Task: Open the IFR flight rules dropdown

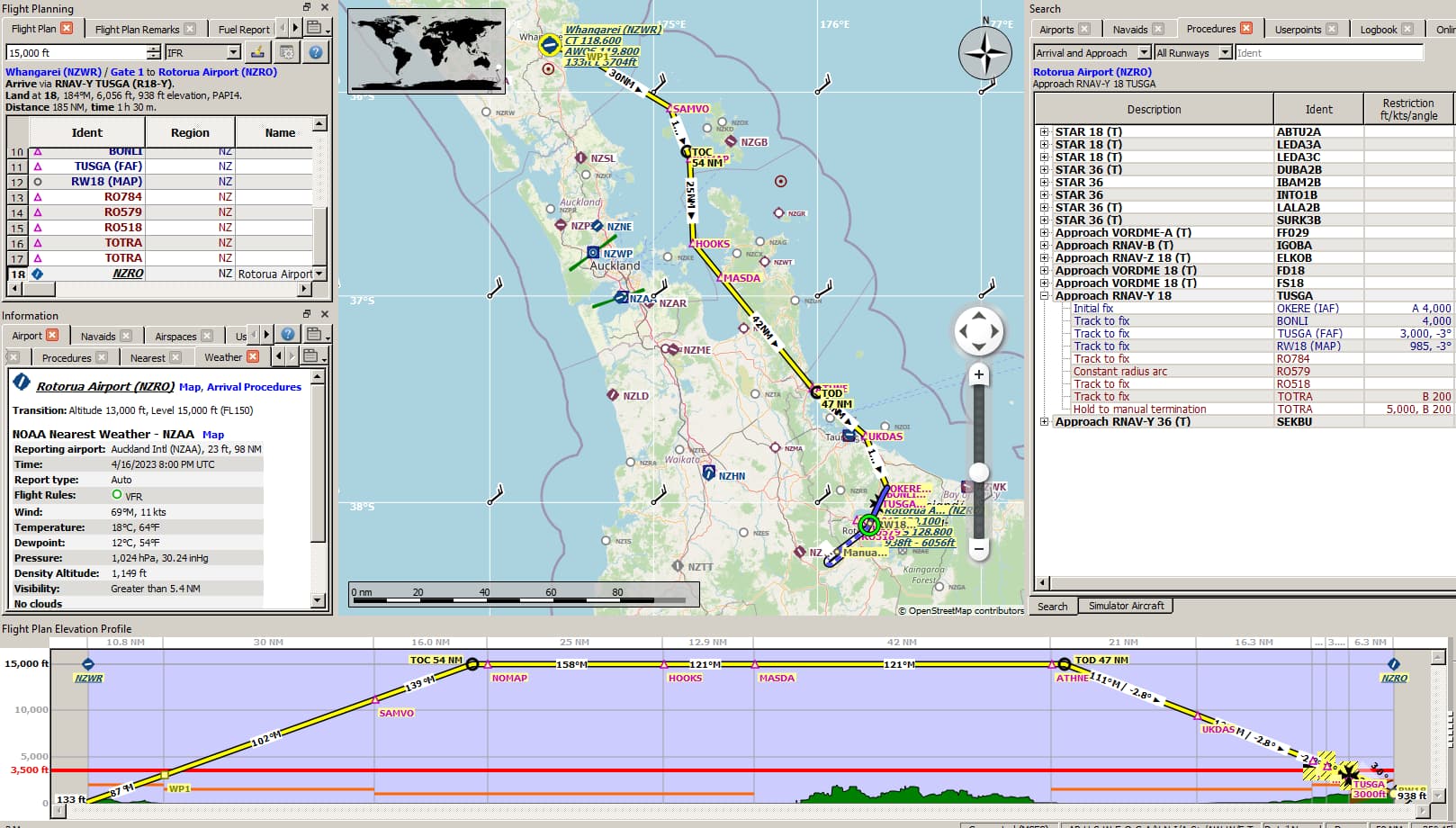Action: [202, 53]
